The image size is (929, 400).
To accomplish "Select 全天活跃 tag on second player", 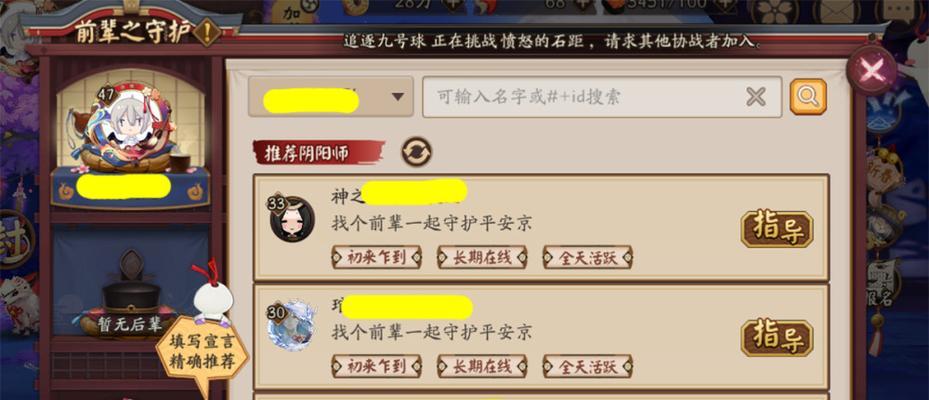I will pos(588,367).
